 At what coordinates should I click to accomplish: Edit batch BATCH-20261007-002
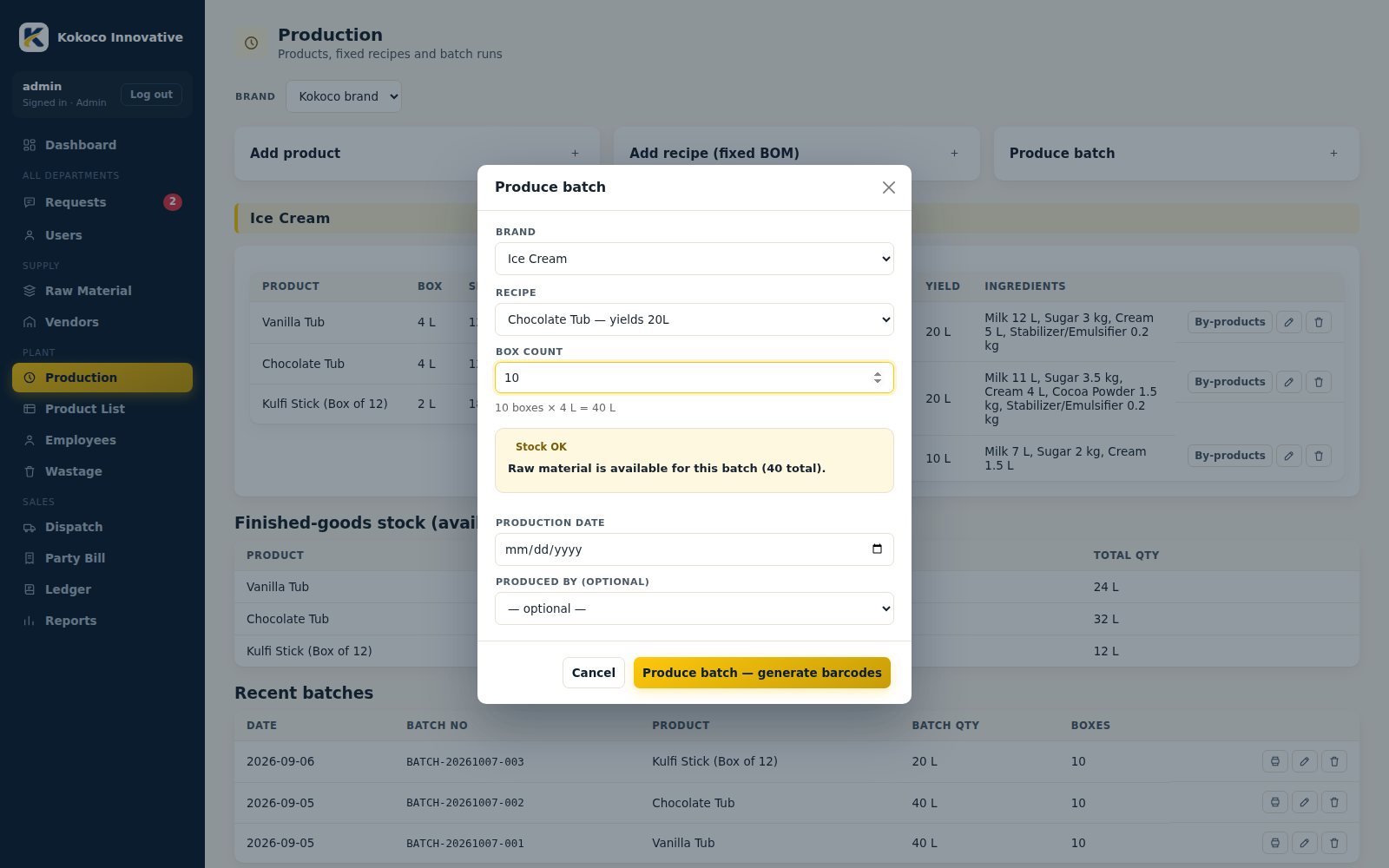[1304, 803]
